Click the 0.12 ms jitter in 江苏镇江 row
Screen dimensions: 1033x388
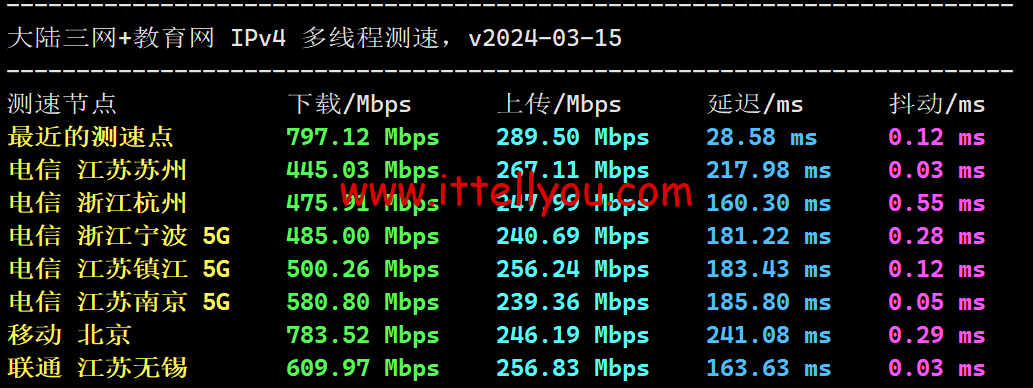coord(937,269)
